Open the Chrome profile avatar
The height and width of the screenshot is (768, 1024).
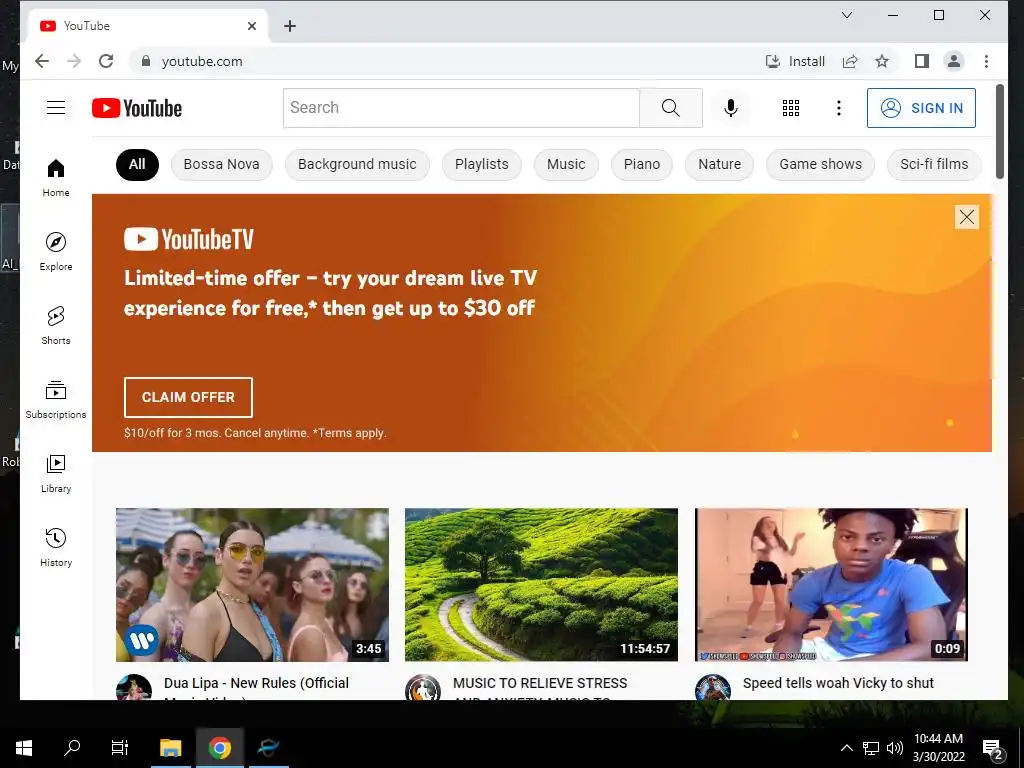pyautogui.click(x=953, y=61)
